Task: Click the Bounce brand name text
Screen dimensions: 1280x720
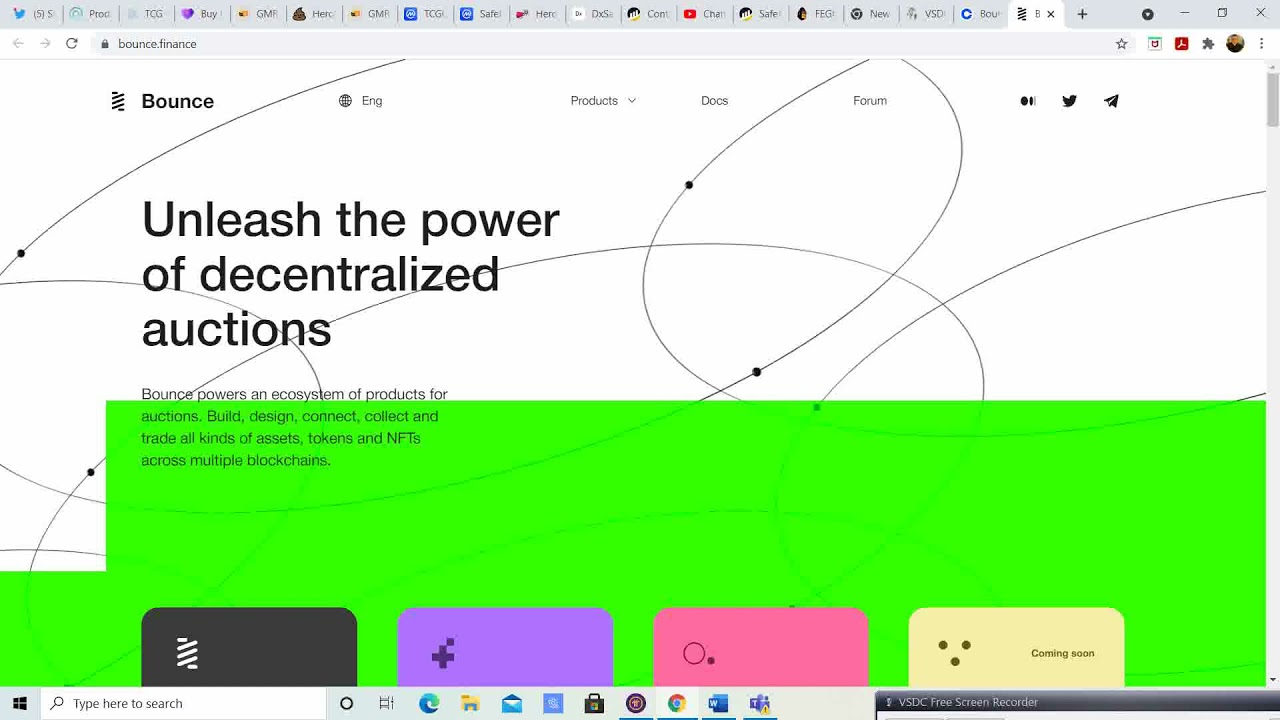Action: 178,101
